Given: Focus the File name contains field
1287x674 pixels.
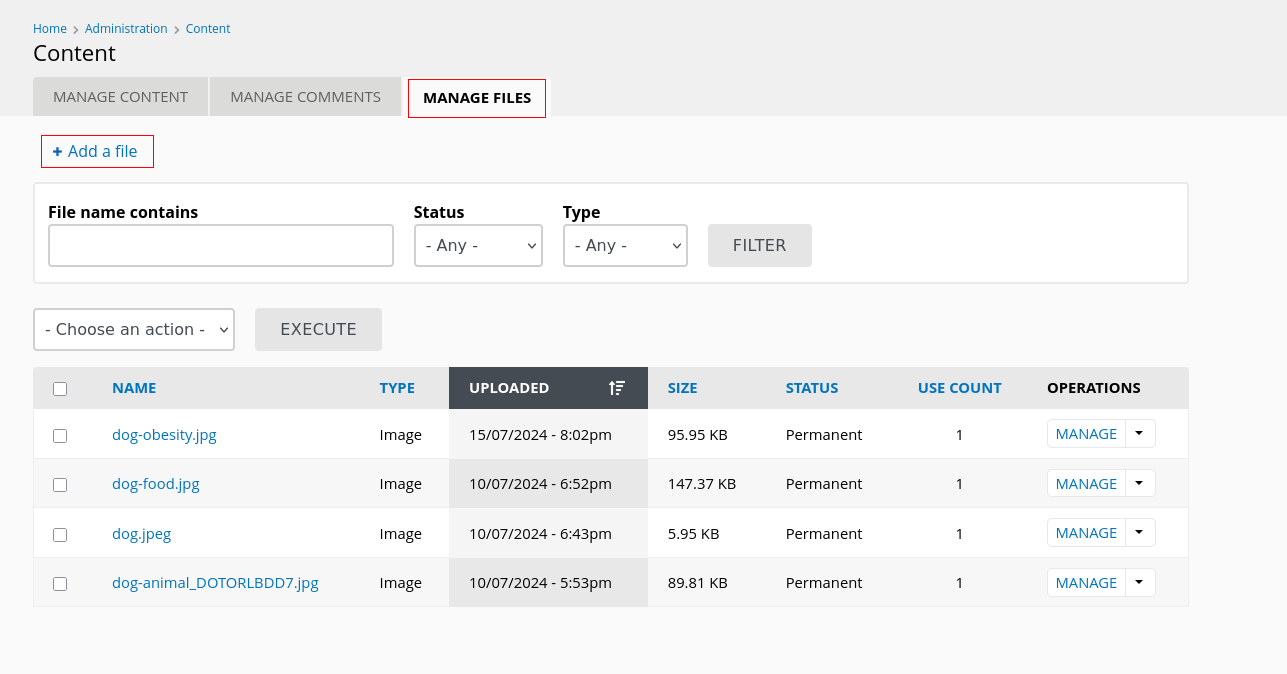Looking at the screenshot, I should [221, 245].
